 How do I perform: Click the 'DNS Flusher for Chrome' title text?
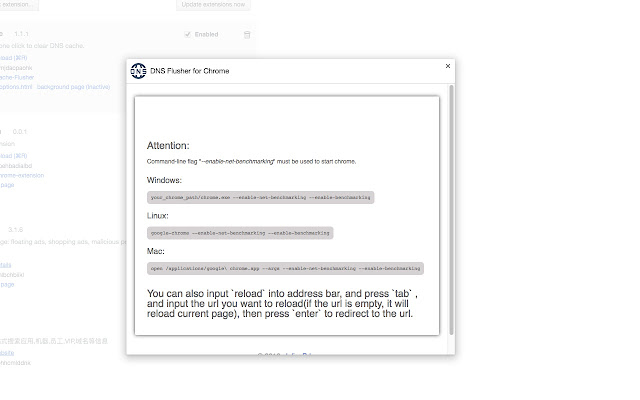(x=190, y=71)
